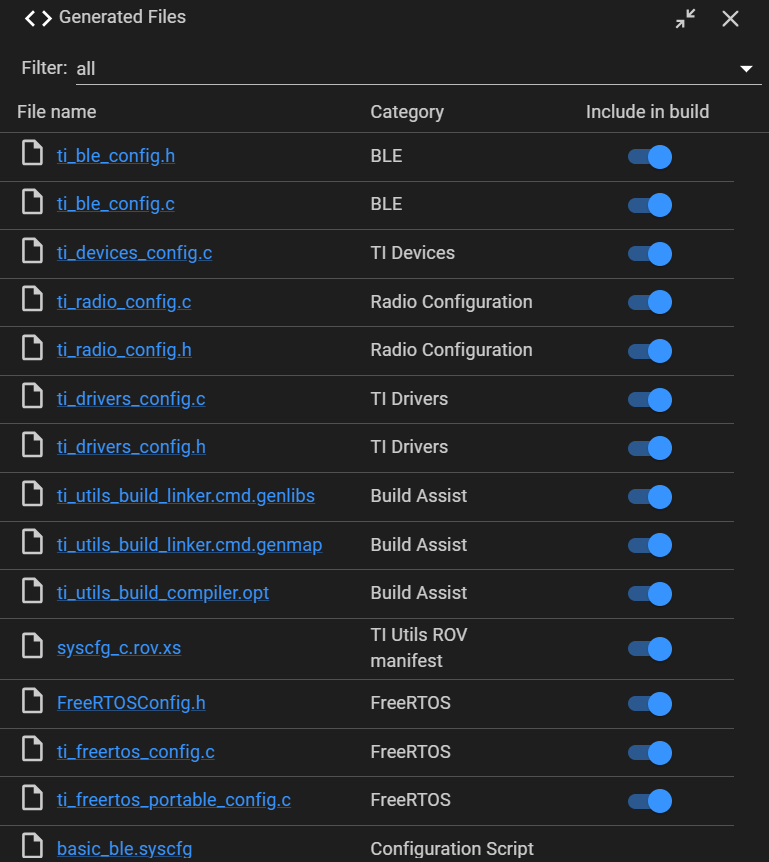Toggle Include in build for ti_drivers_config.c
This screenshot has width=769, height=862.
649,400
